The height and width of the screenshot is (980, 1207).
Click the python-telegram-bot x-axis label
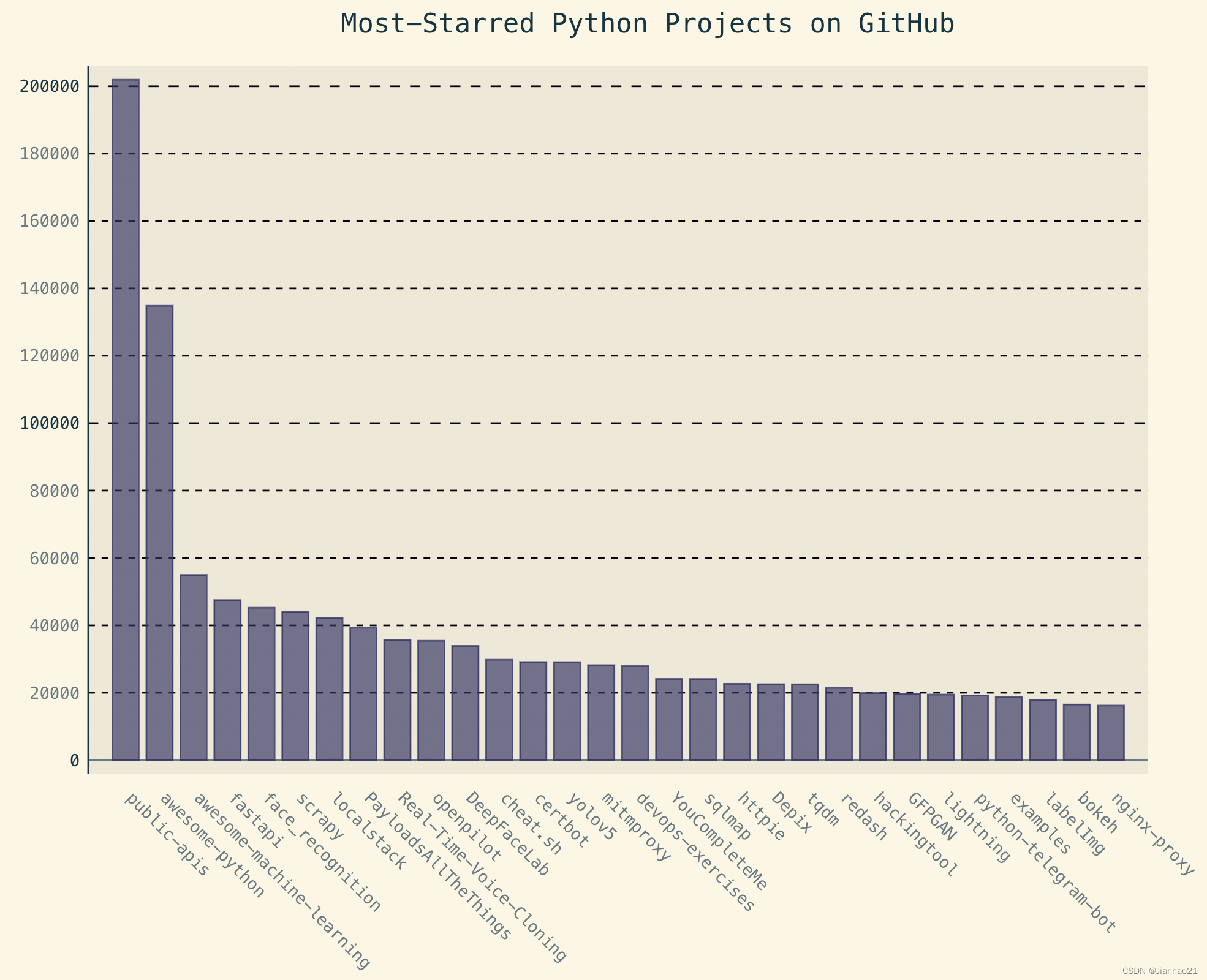[x=1045, y=864]
